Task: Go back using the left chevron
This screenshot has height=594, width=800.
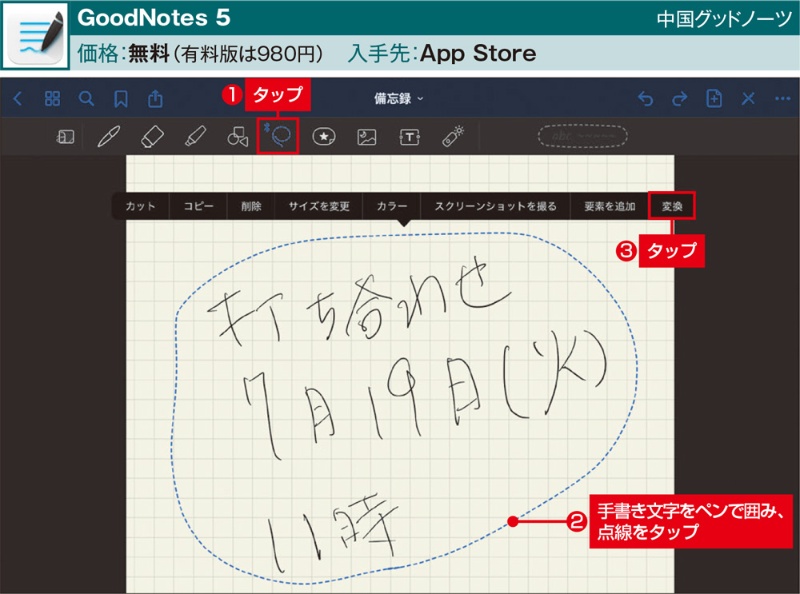Action: pyautogui.click(x=18, y=98)
